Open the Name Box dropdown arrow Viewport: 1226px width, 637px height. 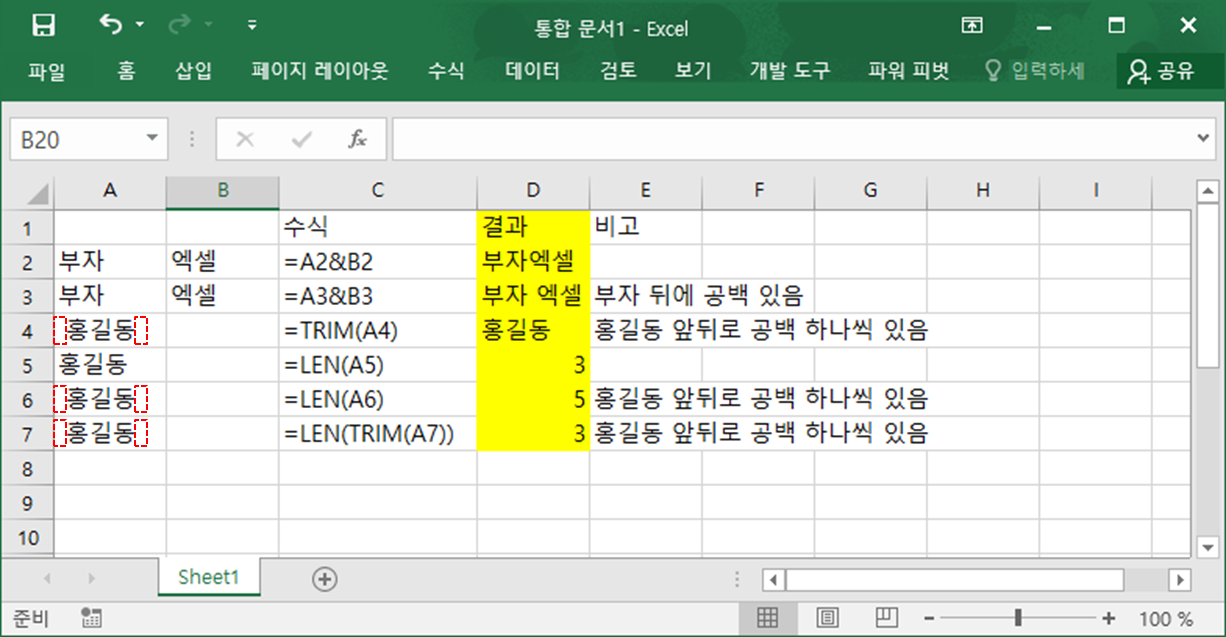(151, 138)
